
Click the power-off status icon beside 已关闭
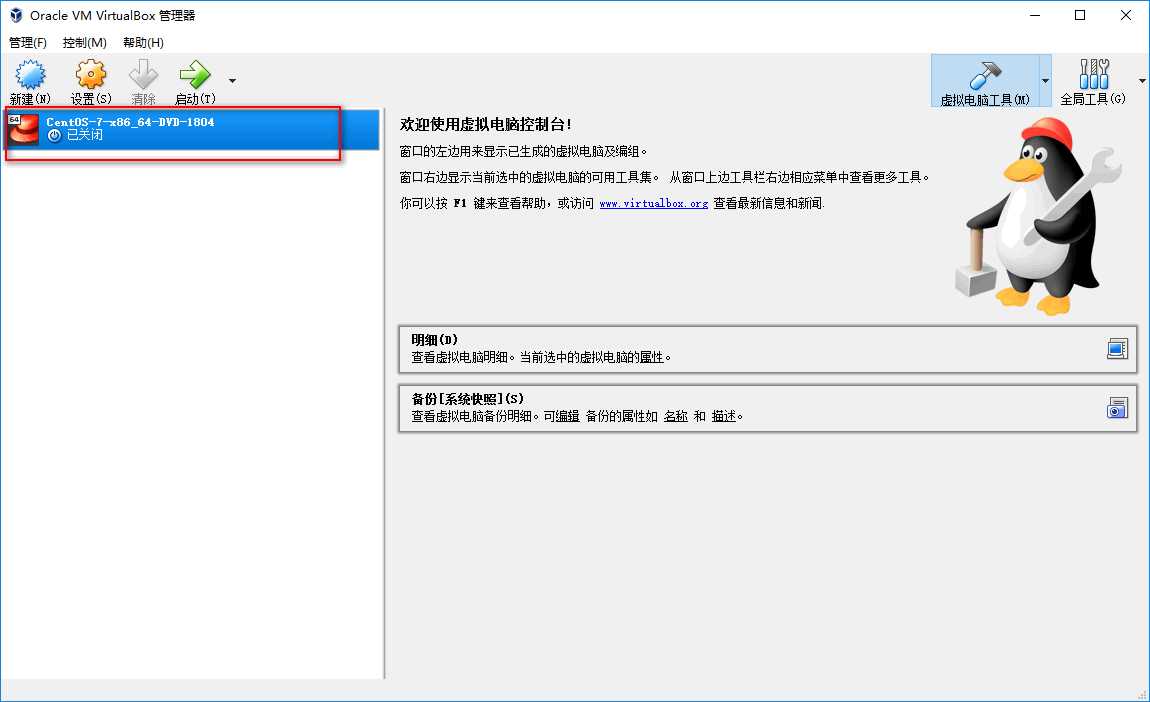pos(54,136)
